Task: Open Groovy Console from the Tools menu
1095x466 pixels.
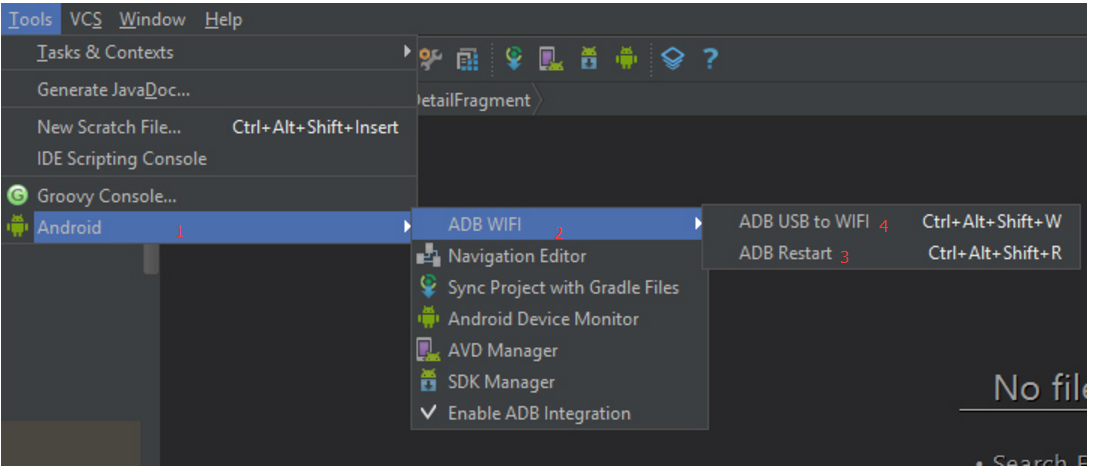Action: [107, 196]
